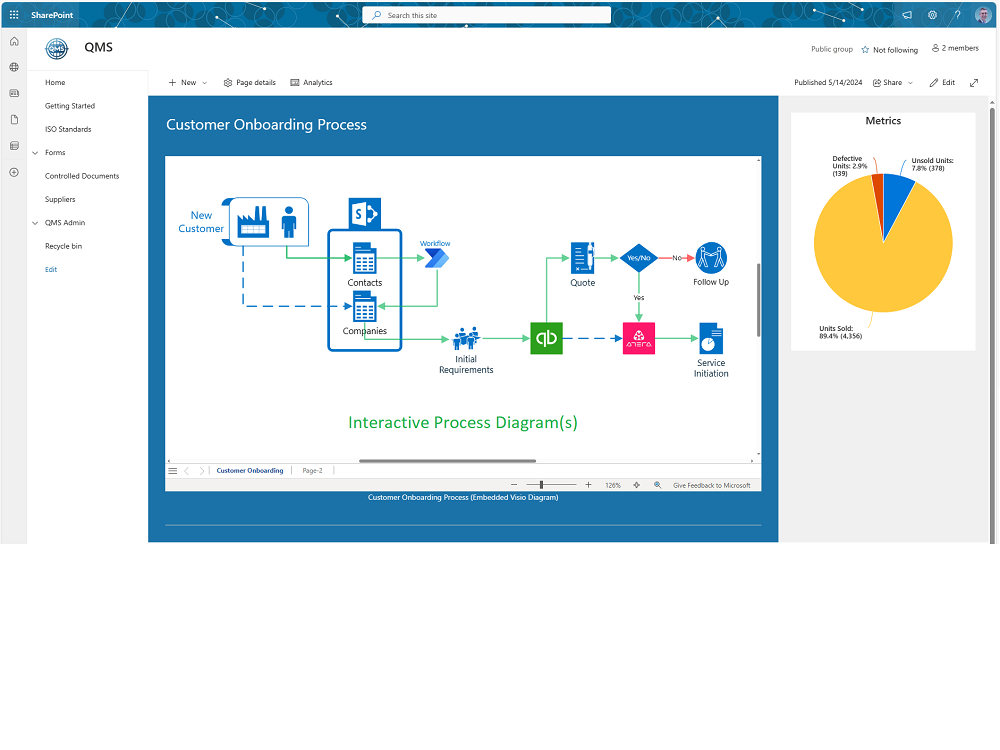
Task: View the 2 members of the site
Action: click(955, 48)
